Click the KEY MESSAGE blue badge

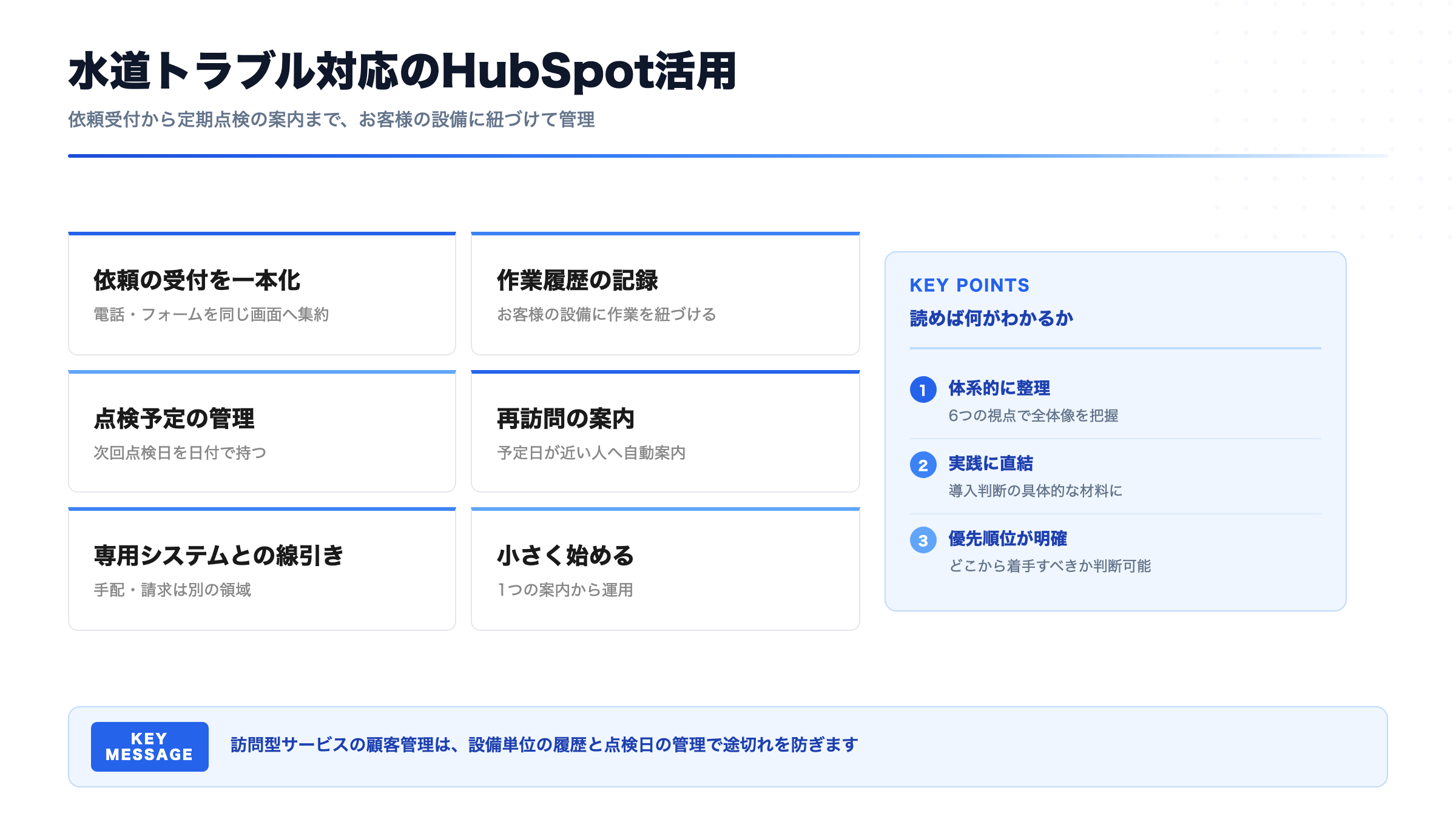pos(150,747)
